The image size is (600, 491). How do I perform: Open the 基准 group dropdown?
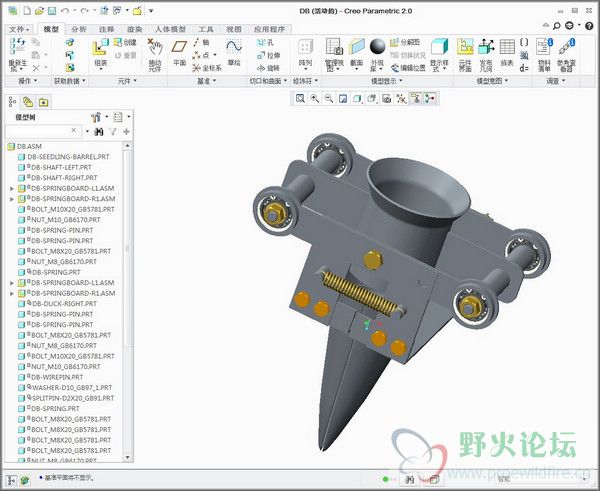pyautogui.click(x=207, y=81)
